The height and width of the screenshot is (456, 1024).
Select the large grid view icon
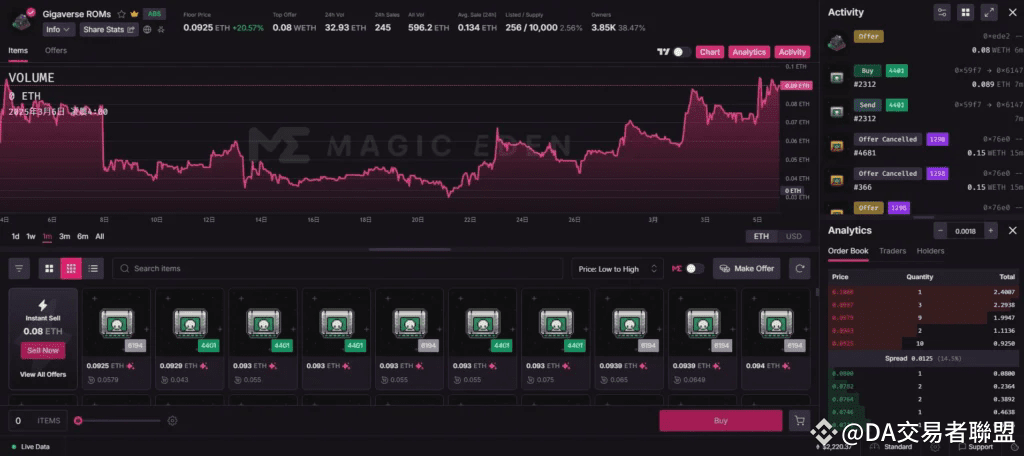(x=50, y=269)
